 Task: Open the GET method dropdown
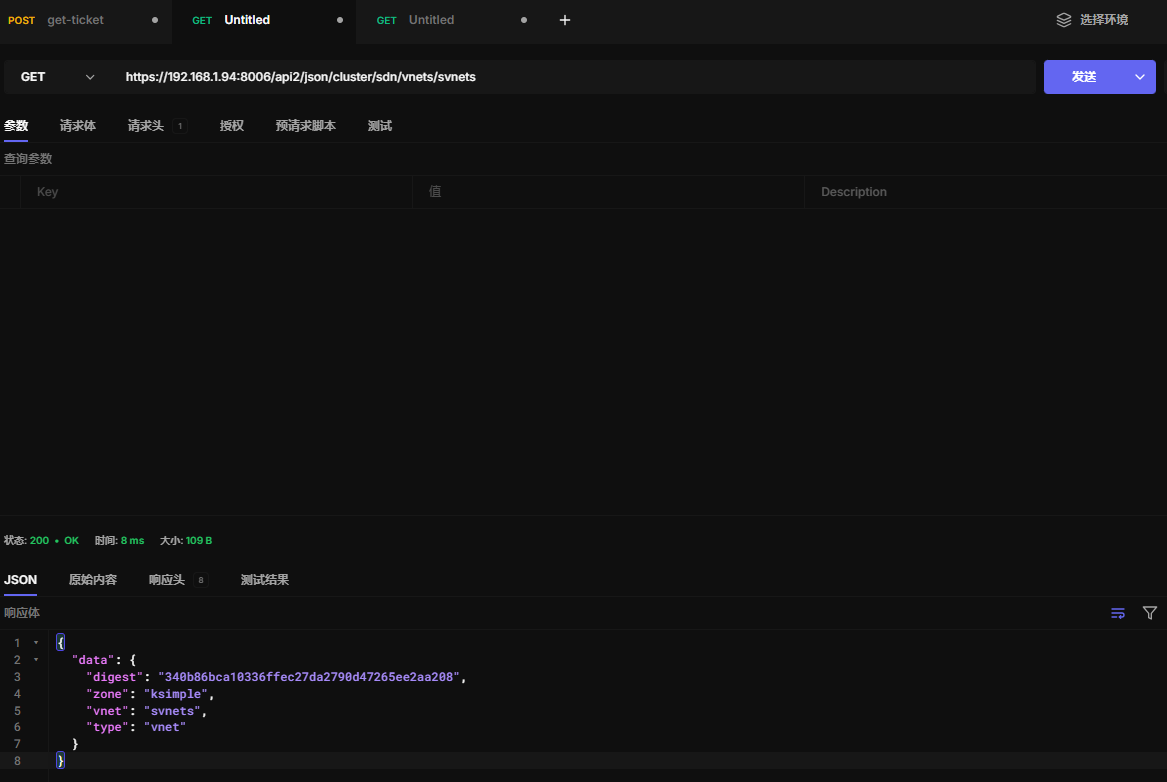click(x=58, y=77)
